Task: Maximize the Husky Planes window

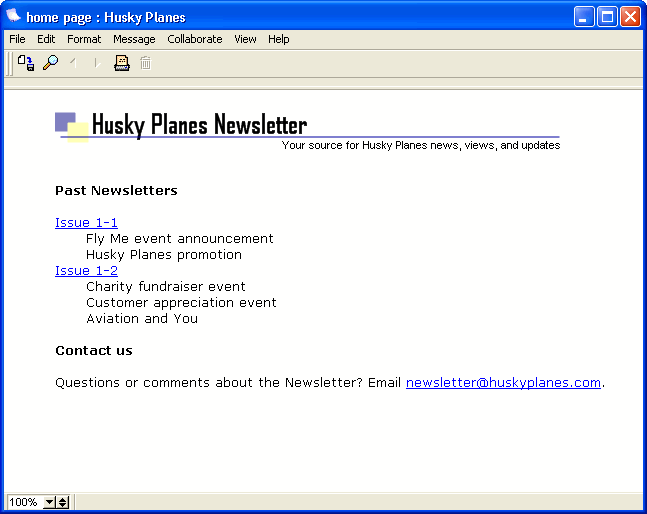Action: [607, 17]
